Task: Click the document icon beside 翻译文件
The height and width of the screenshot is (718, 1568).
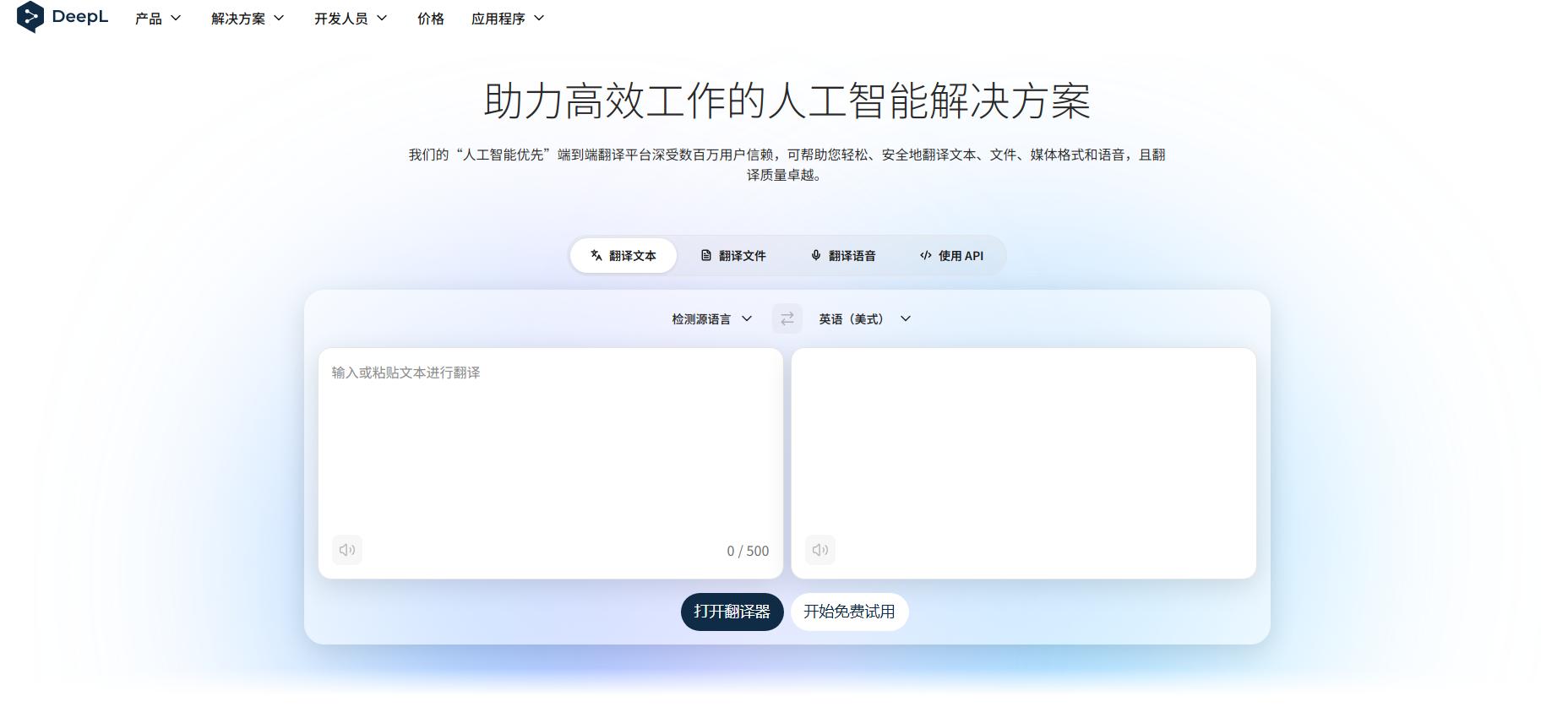Action: tap(706, 255)
